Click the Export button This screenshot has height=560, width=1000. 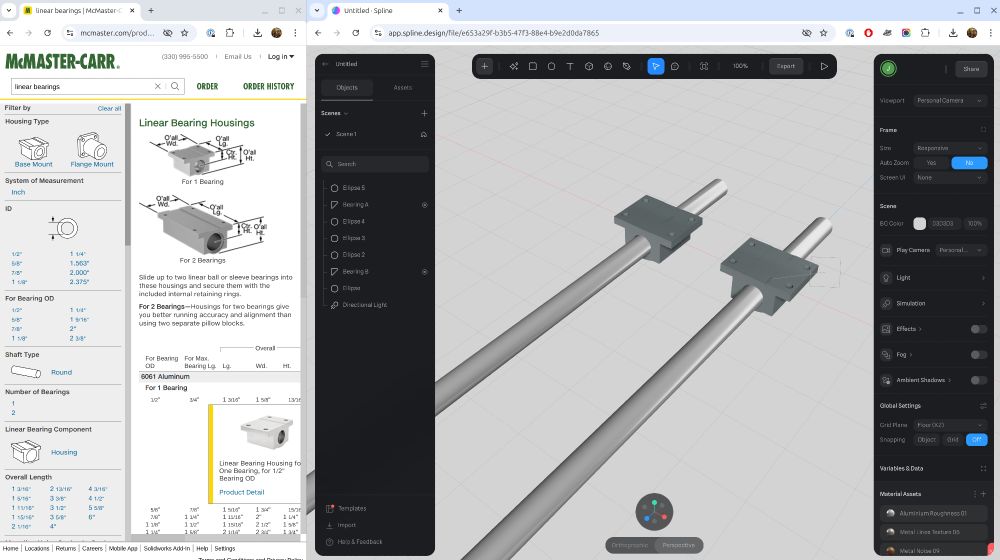(x=786, y=66)
